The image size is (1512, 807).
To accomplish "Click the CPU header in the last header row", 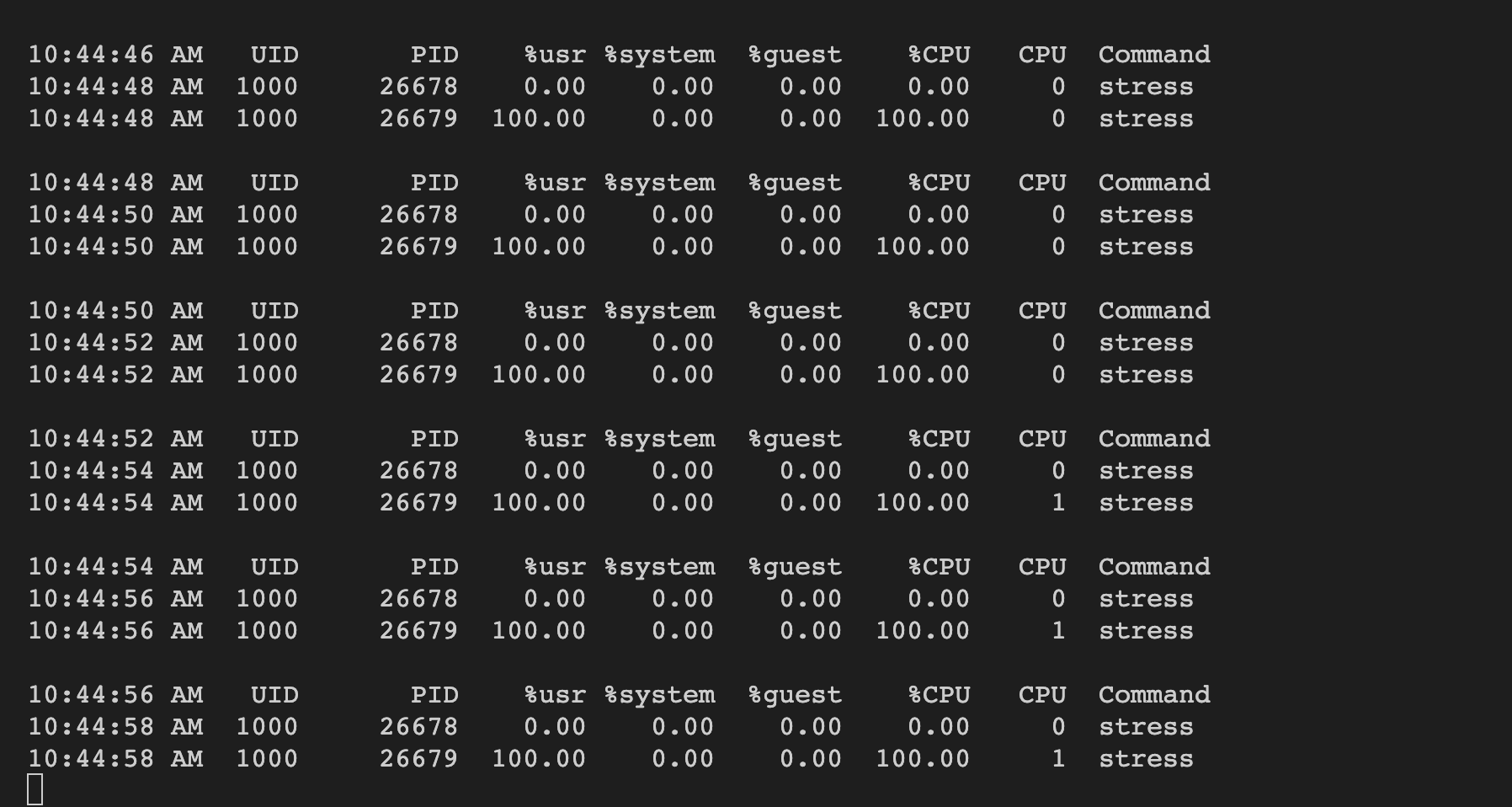I will pos(1042,695).
